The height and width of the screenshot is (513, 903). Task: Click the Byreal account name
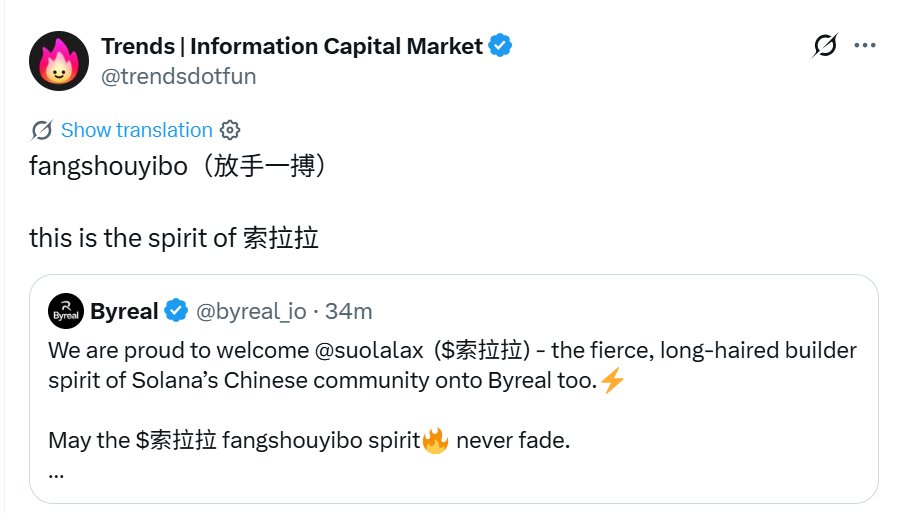click(x=124, y=311)
